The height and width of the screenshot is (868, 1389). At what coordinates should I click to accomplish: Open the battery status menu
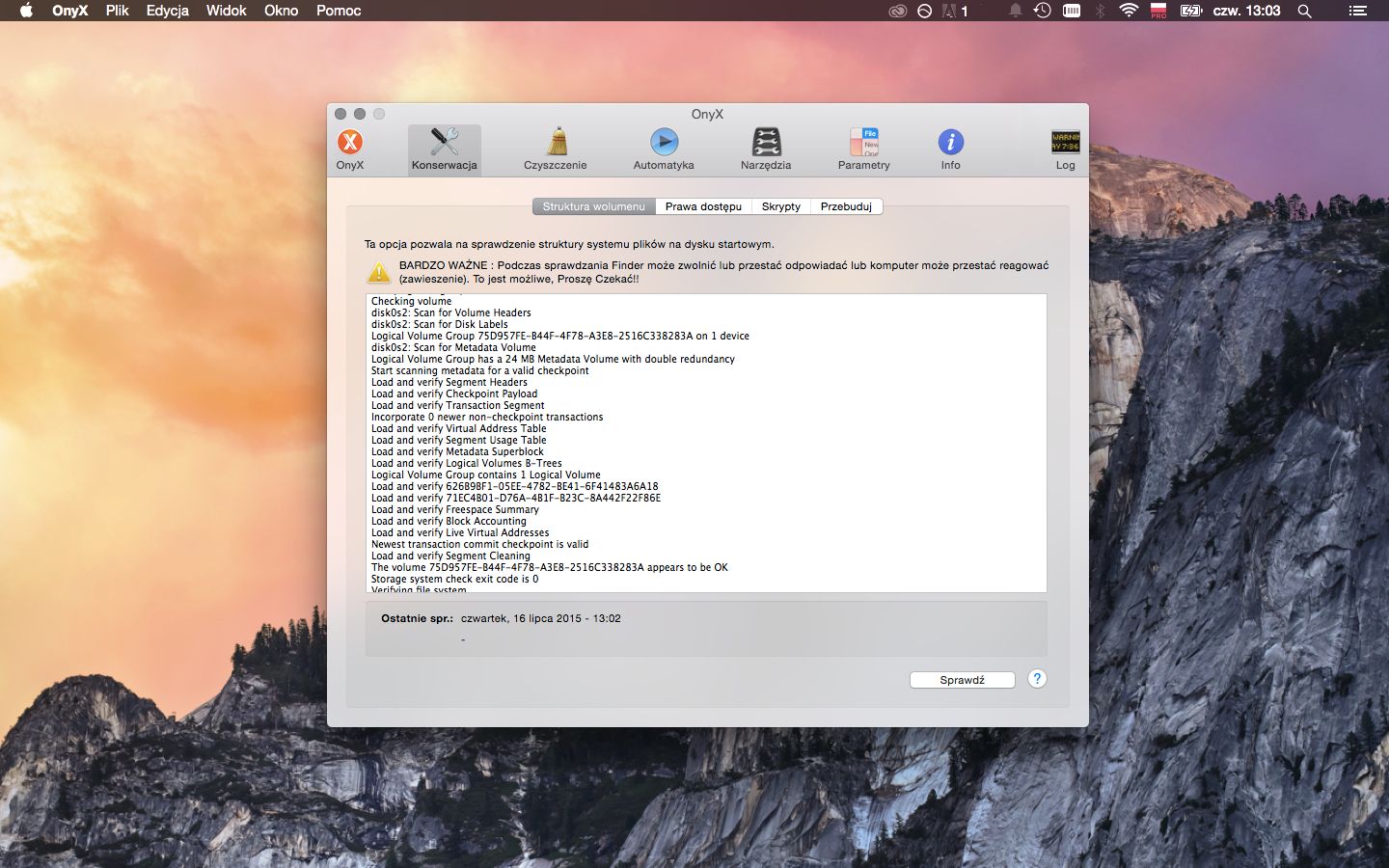(x=1191, y=11)
